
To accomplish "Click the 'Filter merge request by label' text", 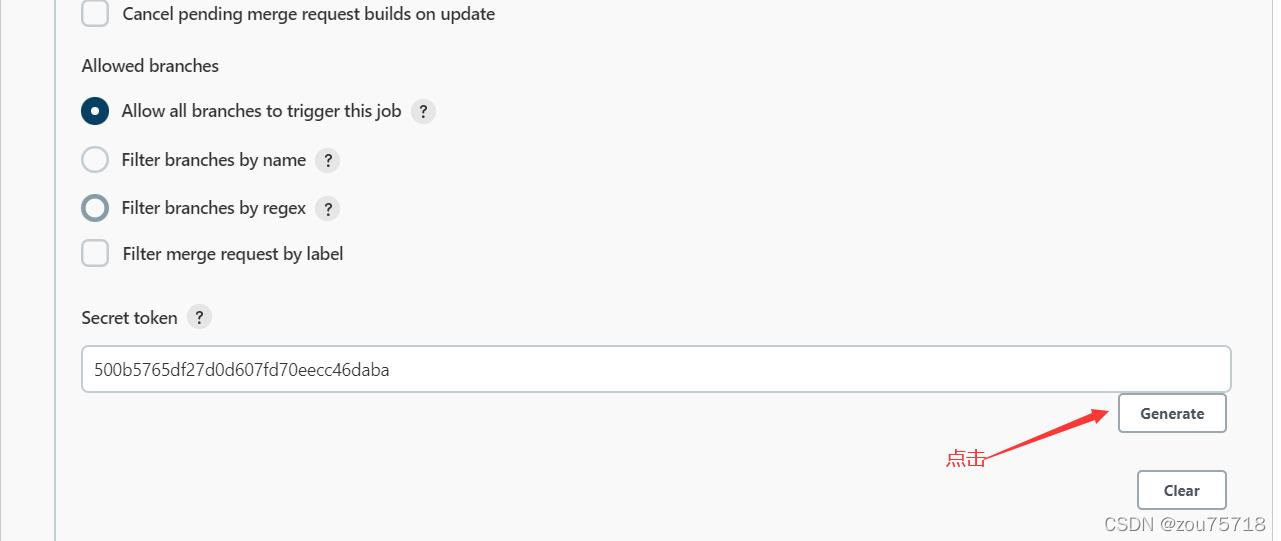I will pos(233,254).
